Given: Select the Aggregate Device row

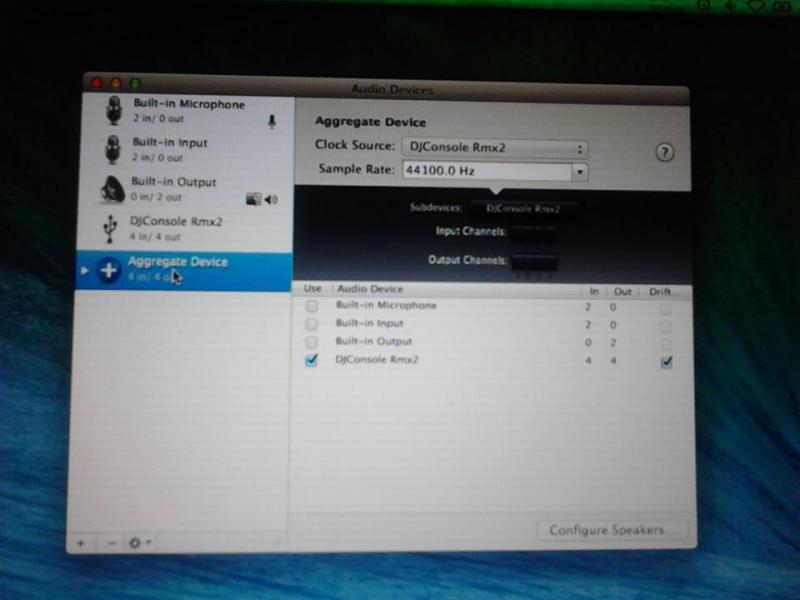Looking at the screenshot, I should point(184,271).
